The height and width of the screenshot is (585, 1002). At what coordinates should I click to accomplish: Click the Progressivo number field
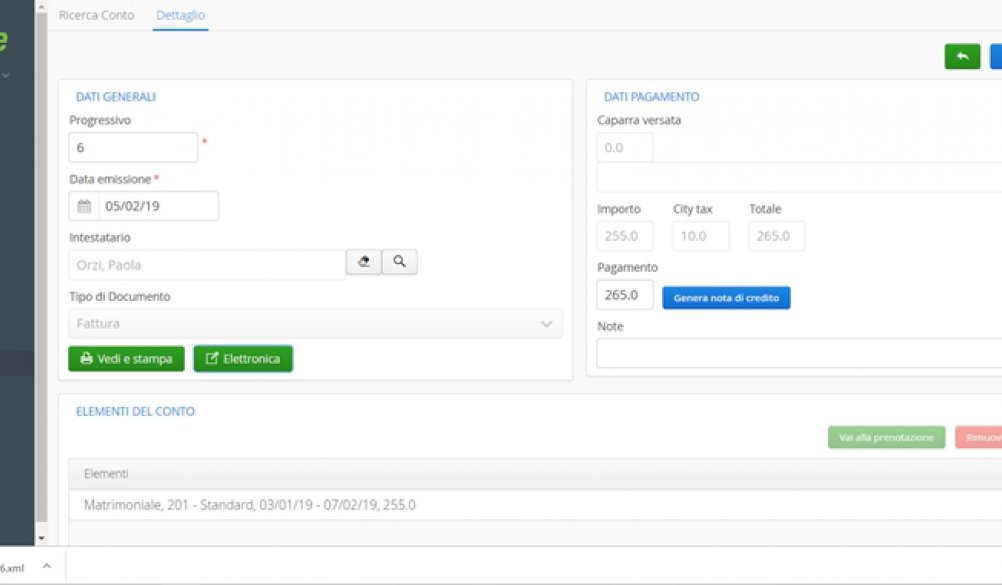133,147
